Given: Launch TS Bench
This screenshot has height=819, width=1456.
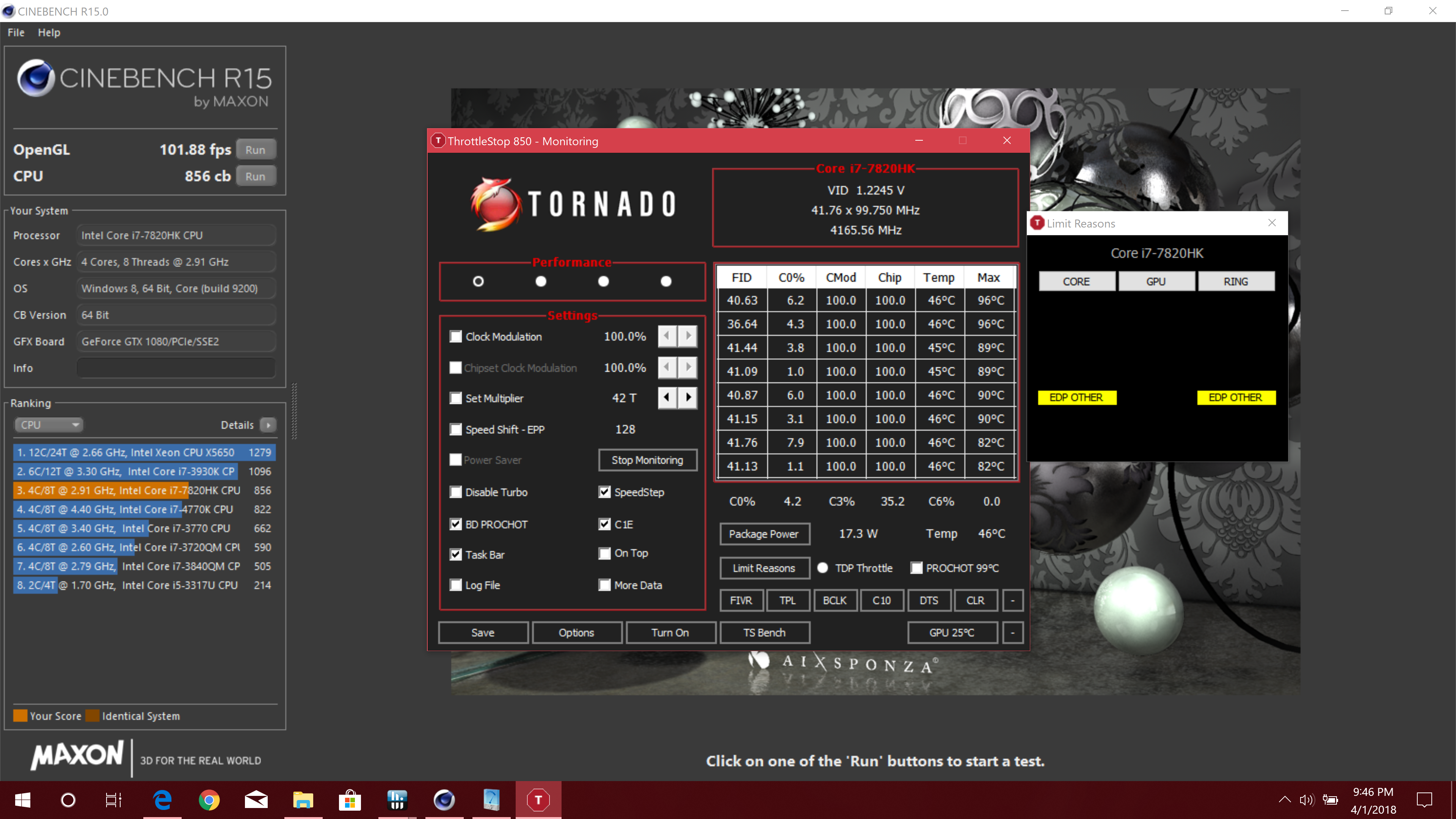Looking at the screenshot, I should coord(764,632).
